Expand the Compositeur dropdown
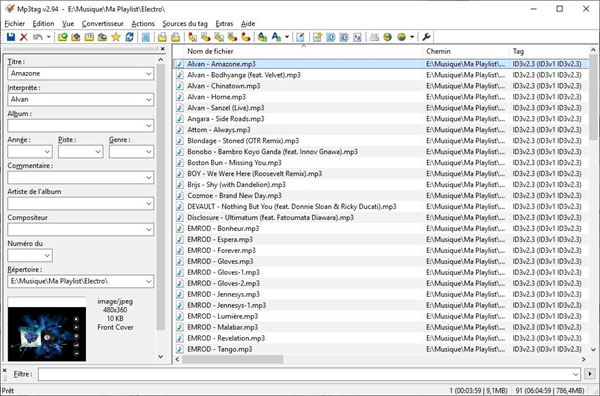 (149, 230)
